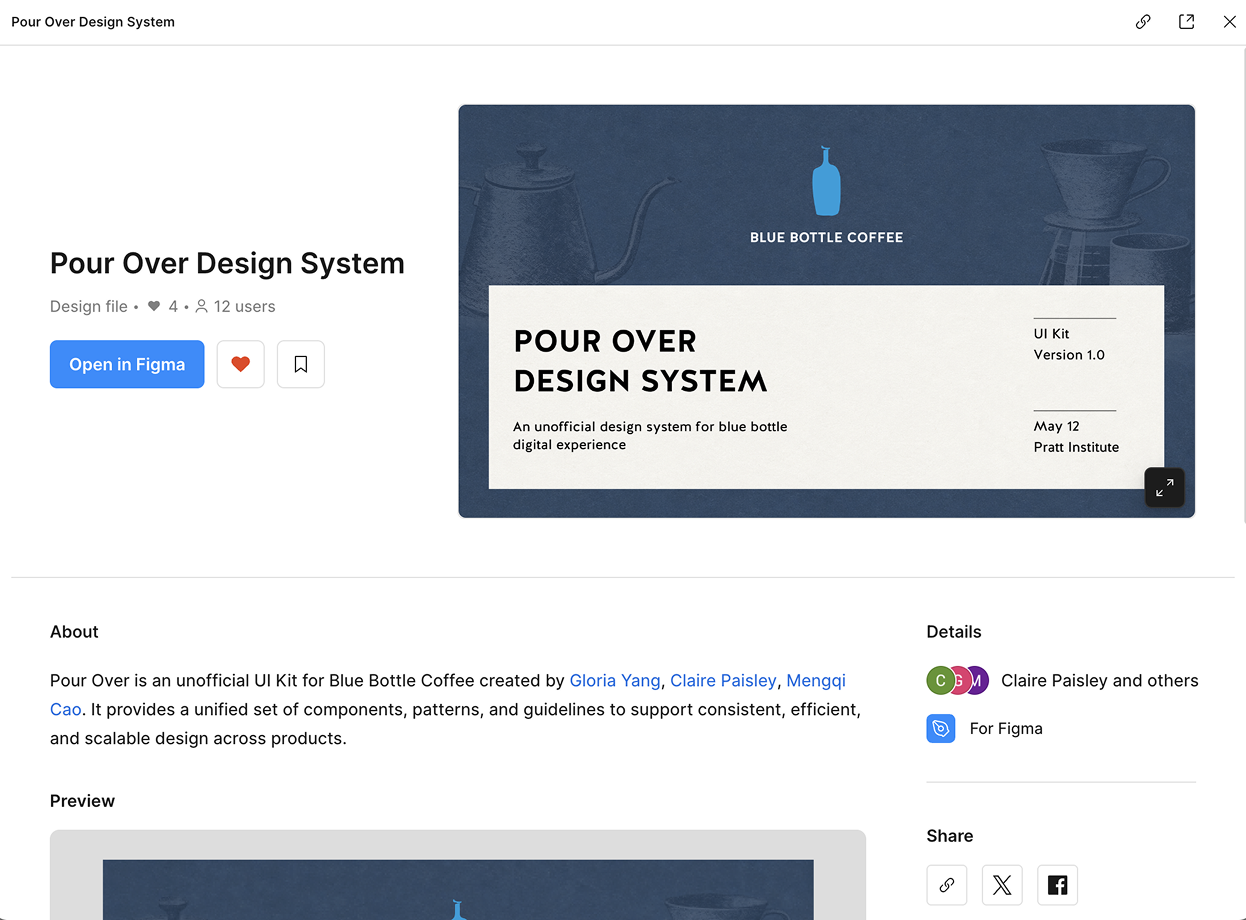Screen dimensions: 1246x920
Task: Click the Pour Over Design System heading
Action: (227, 263)
